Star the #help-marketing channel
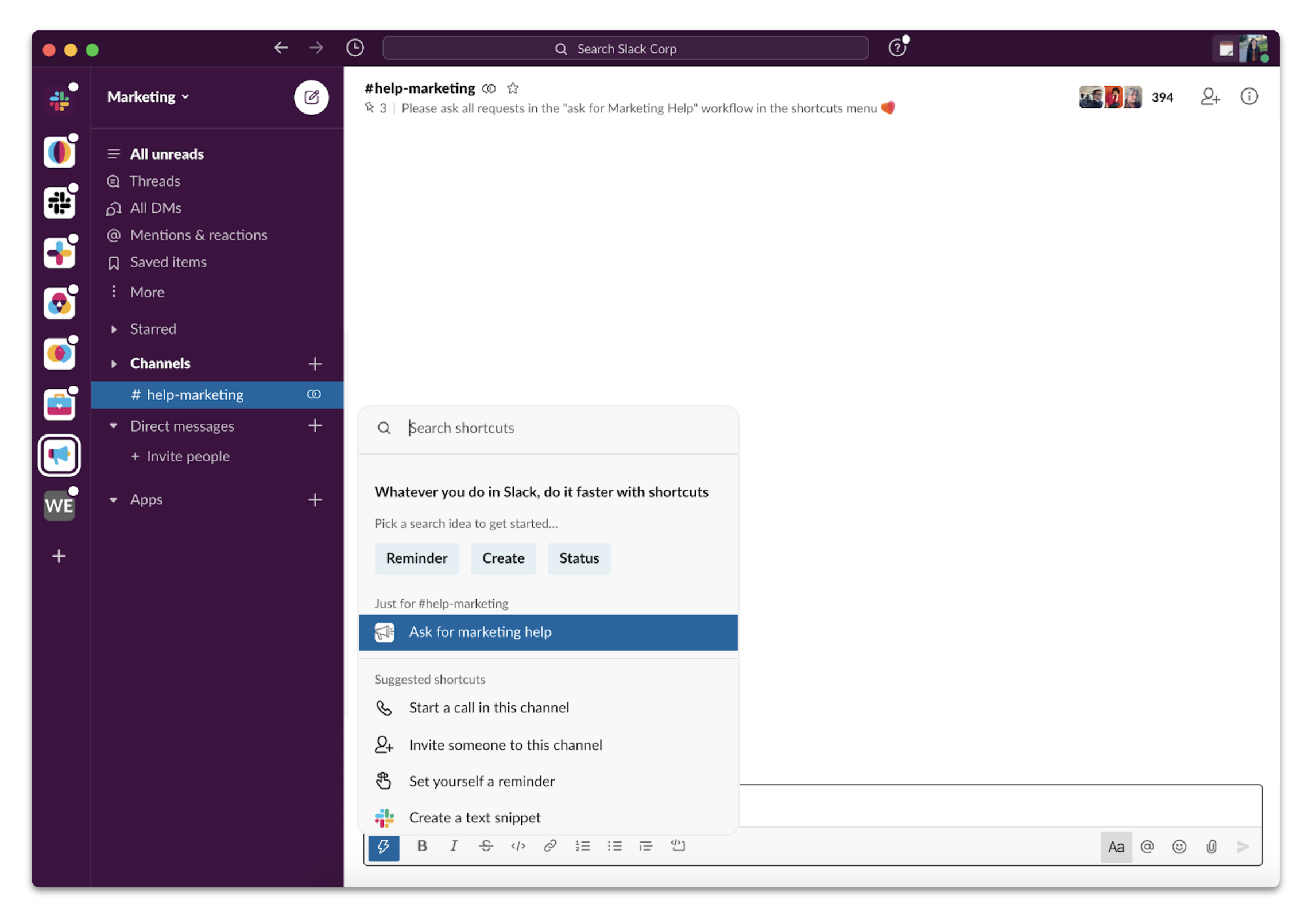The height and width of the screenshot is (924, 1316). pyautogui.click(x=513, y=88)
